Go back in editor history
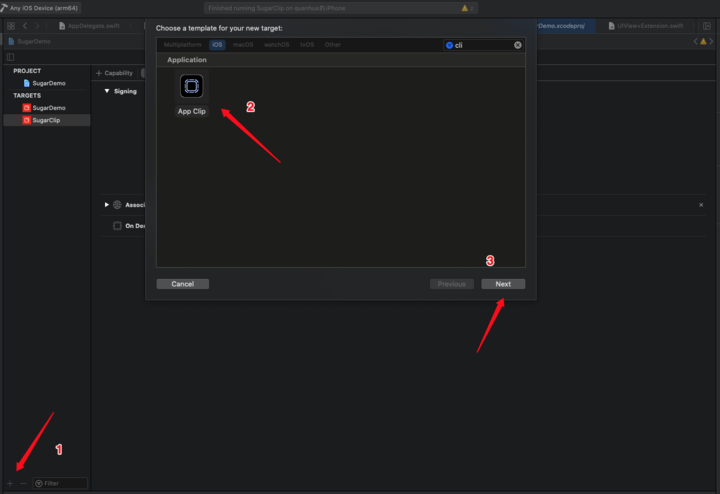This screenshot has height=494, width=720. (25, 26)
